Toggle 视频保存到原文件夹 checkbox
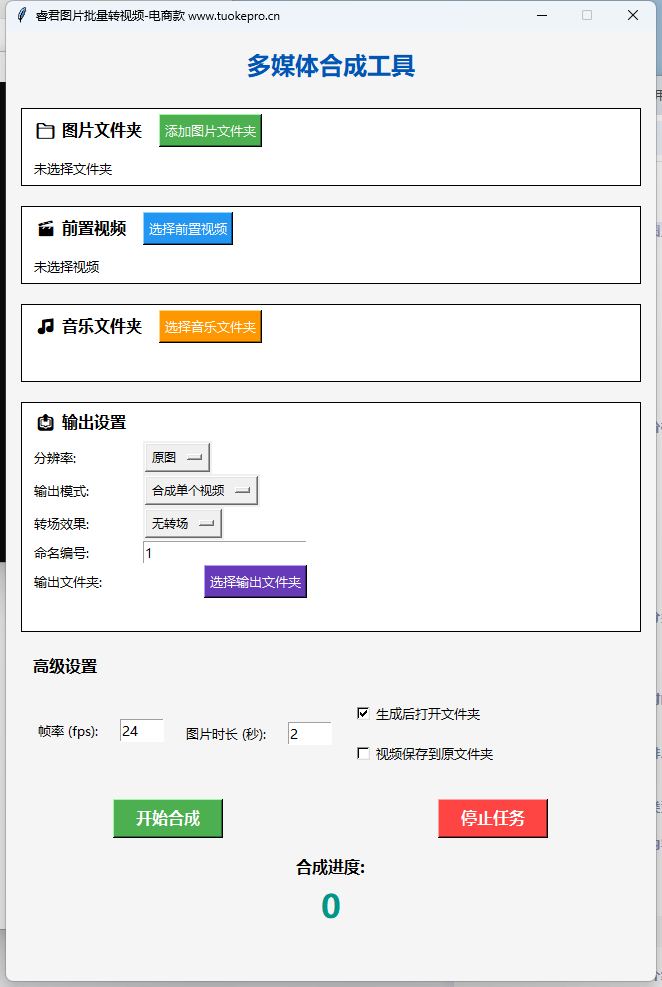662x987 pixels. tap(363, 754)
